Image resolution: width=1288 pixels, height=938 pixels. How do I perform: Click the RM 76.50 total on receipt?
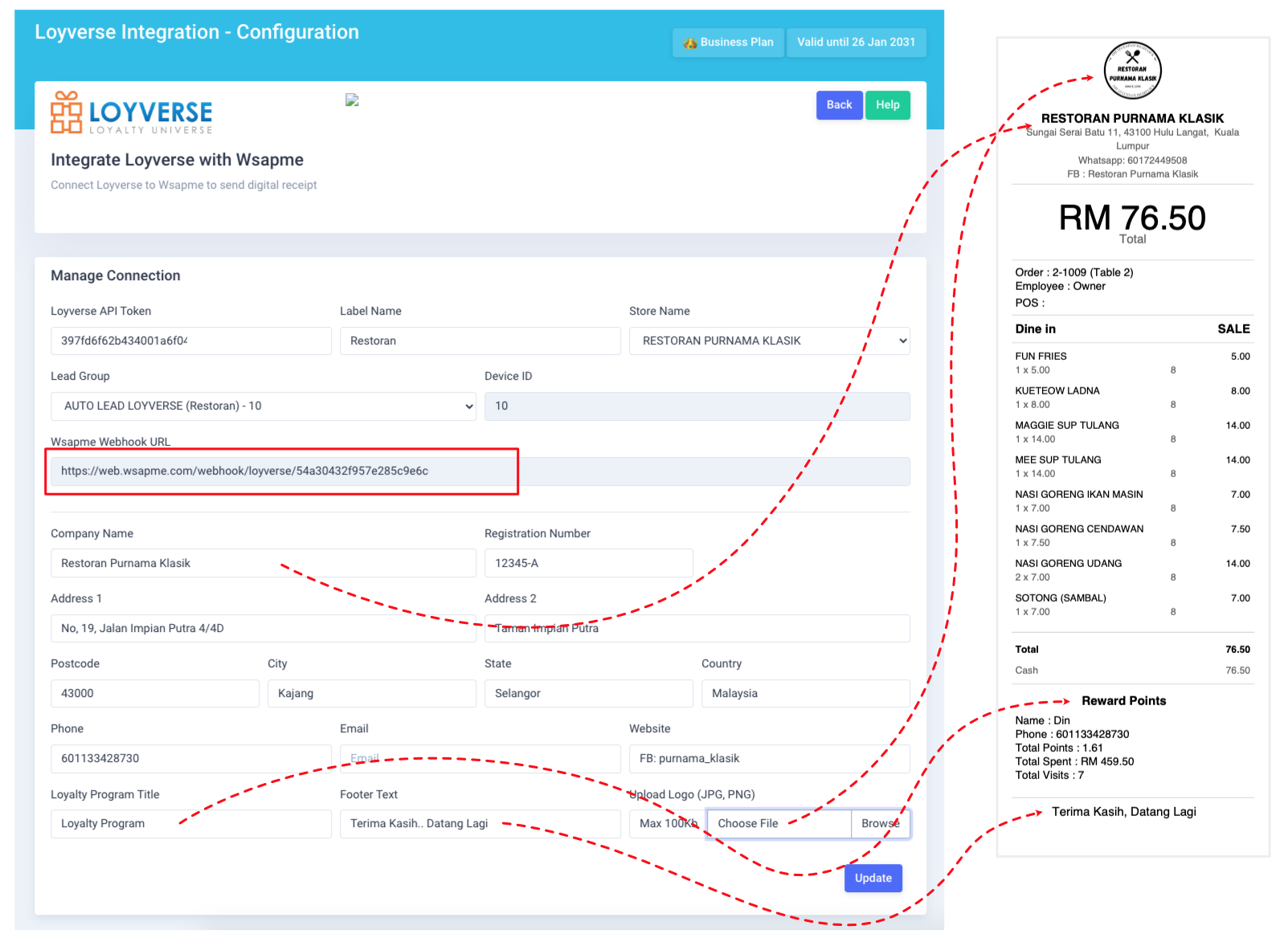coord(1131,218)
